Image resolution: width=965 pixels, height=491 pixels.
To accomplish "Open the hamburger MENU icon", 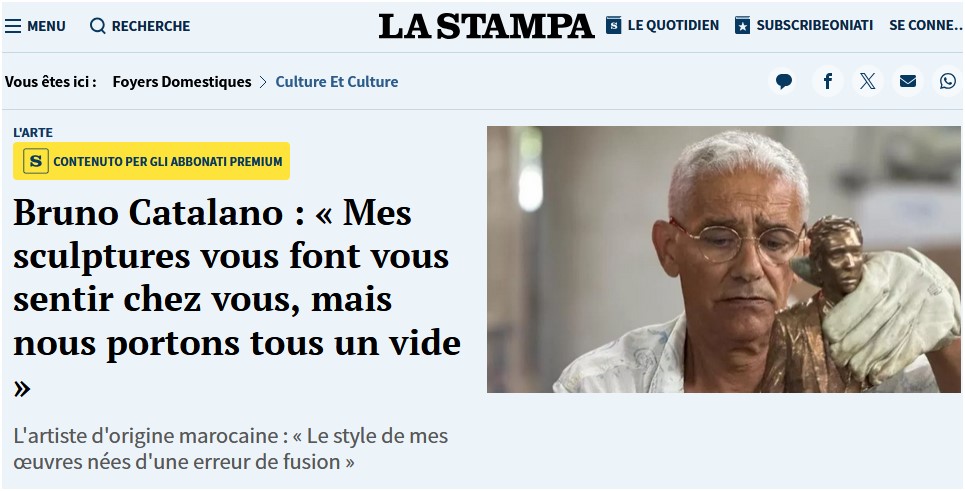I will pyautogui.click(x=13, y=26).
